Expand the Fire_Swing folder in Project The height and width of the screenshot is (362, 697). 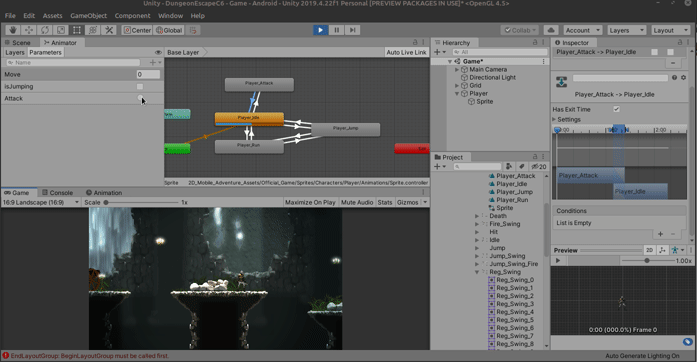pyautogui.click(x=477, y=224)
